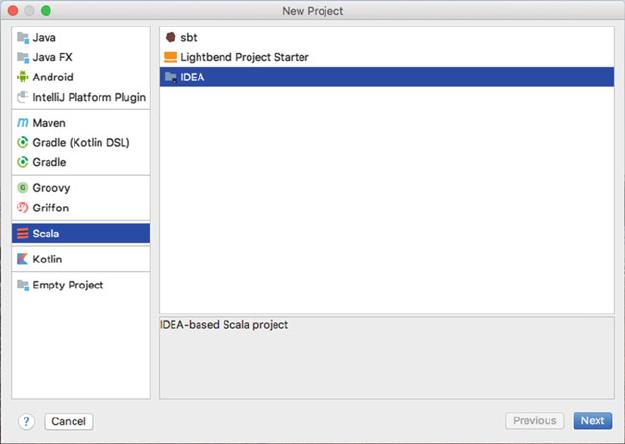Click the Groovy icon in sidebar
The width and height of the screenshot is (625, 444).
click(x=23, y=188)
